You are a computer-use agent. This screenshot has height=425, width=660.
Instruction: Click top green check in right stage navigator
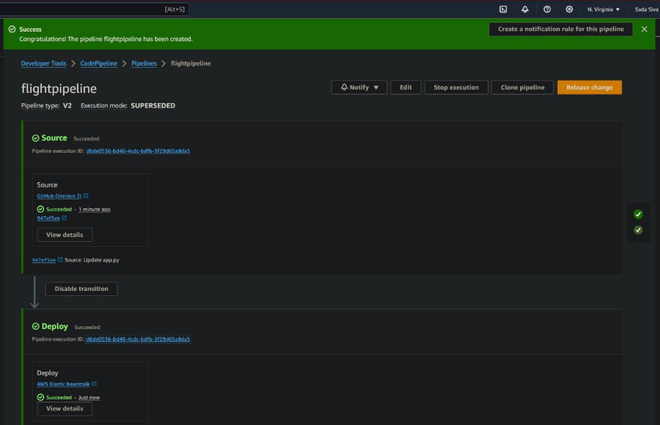pyautogui.click(x=638, y=214)
